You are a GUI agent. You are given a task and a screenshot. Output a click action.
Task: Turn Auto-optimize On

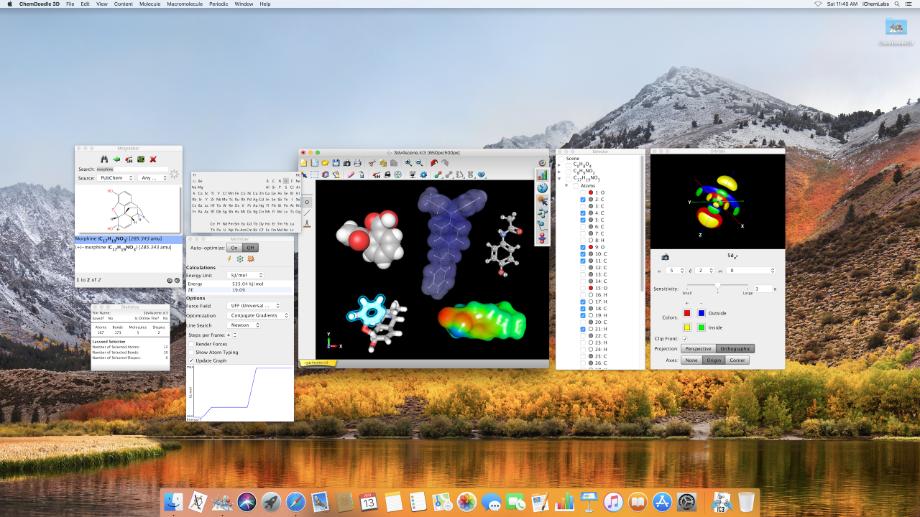[235, 248]
